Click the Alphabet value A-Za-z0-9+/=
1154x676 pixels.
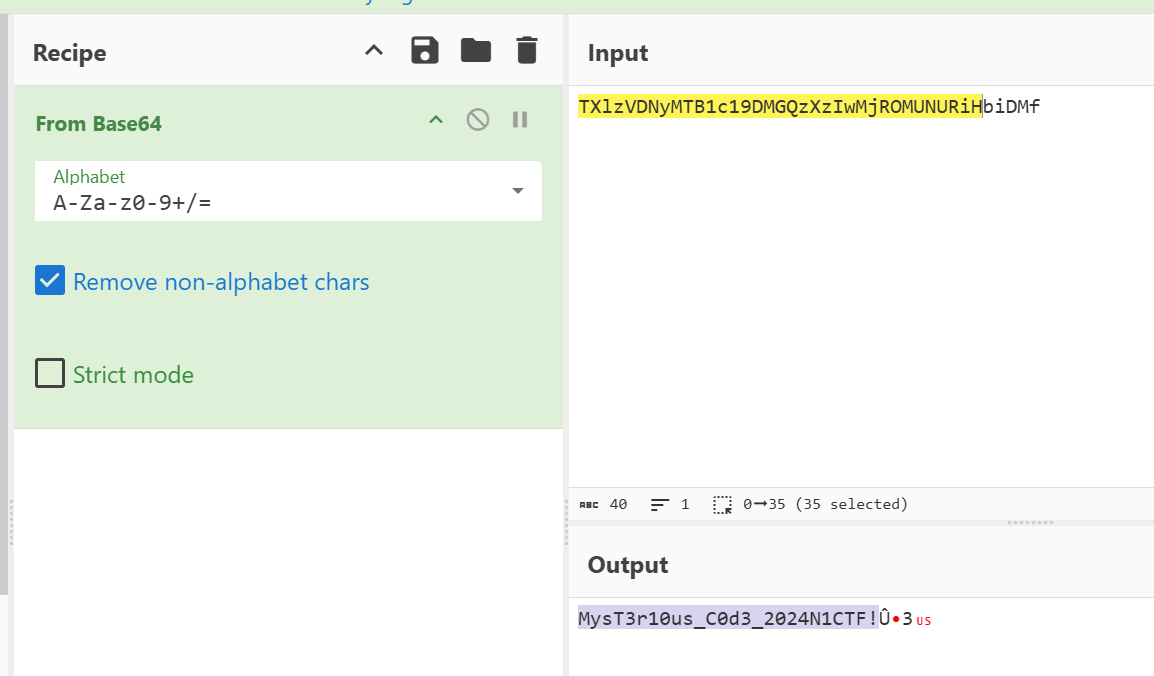[x=132, y=203]
